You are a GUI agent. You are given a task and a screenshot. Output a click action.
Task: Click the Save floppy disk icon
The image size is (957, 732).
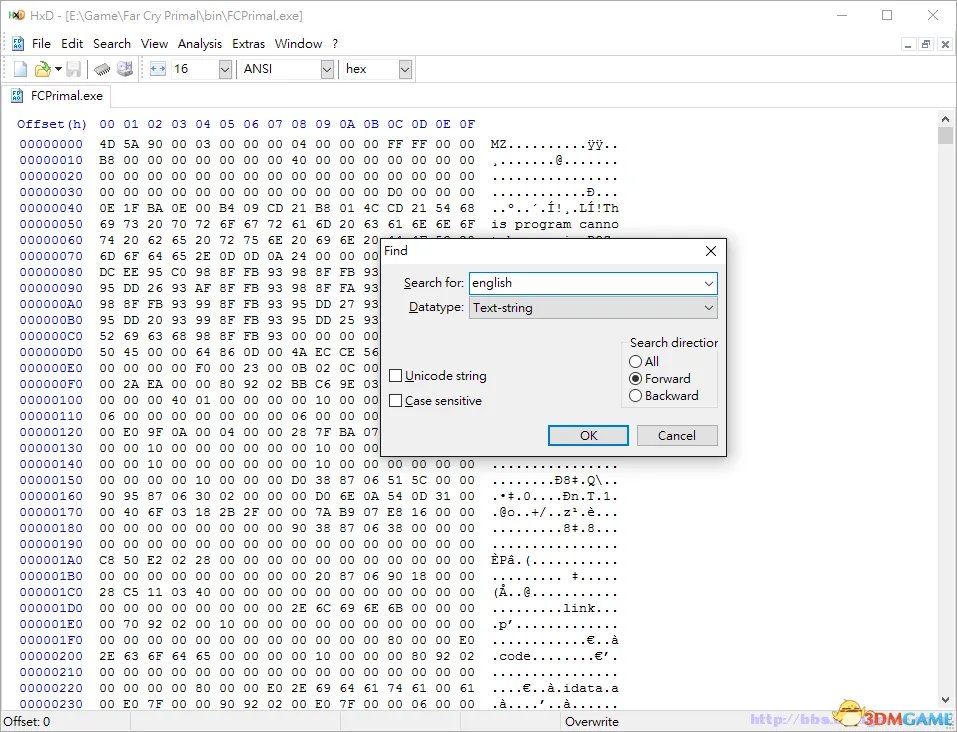tap(73, 69)
